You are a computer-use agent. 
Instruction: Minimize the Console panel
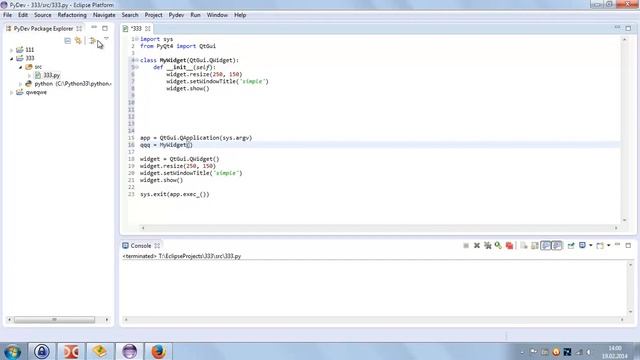617,245
